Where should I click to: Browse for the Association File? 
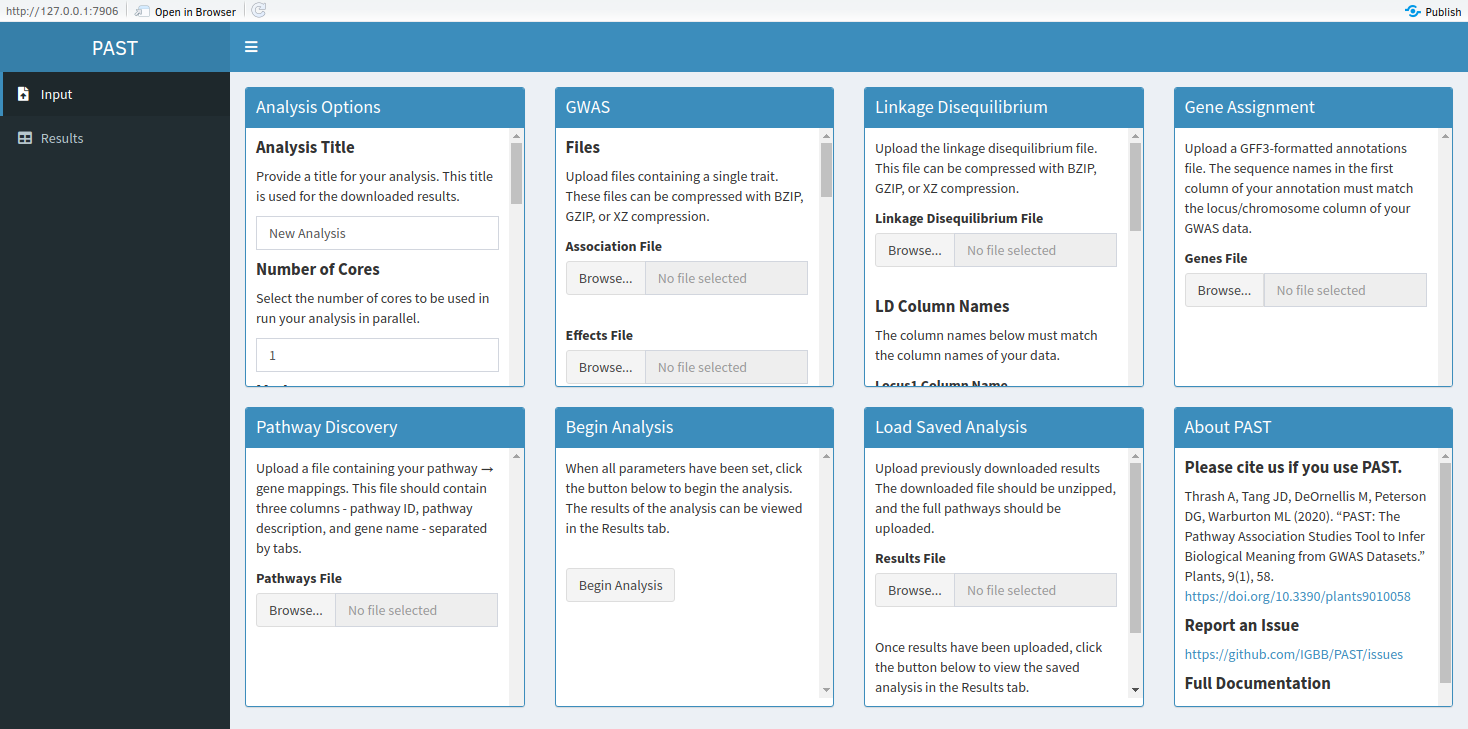[x=606, y=278]
